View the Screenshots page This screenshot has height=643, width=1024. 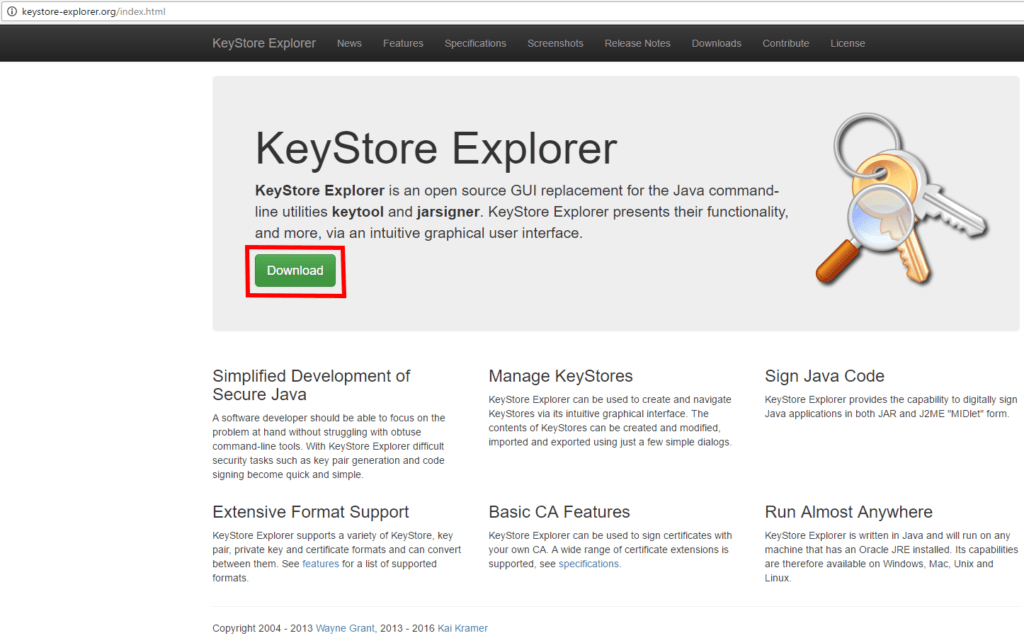point(555,43)
